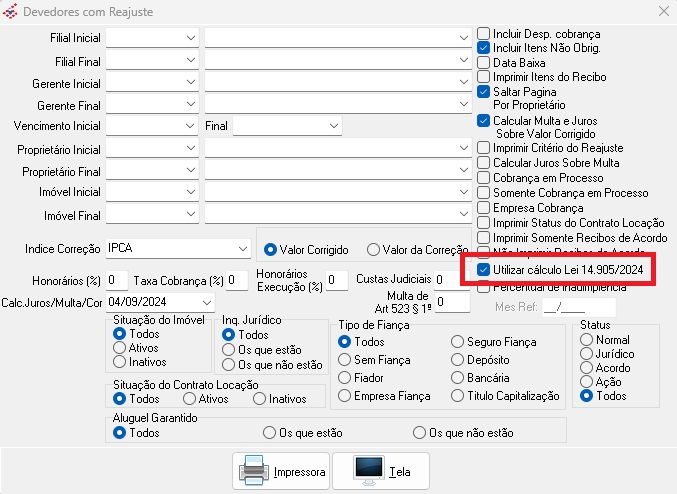Click the Honorários (%) input field
This screenshot has height=494, width=677.
pyautogui.click(x=117, y=279)
